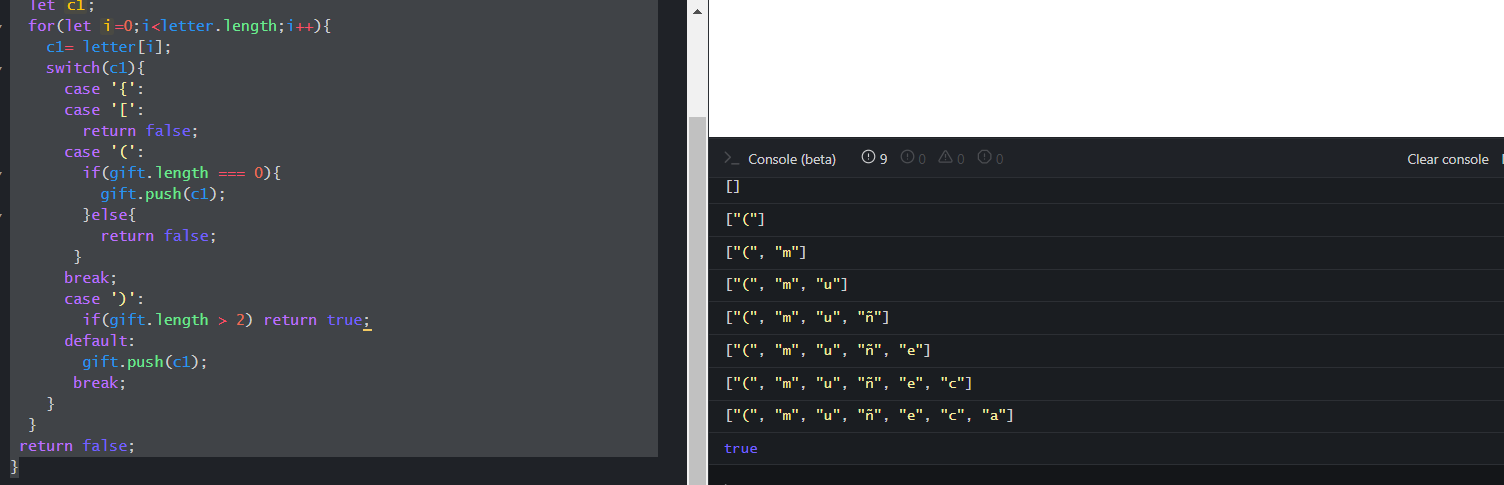The image size is (1504, 485).
Task: Select console row showing only ["("]
Action: (1106, 220)
